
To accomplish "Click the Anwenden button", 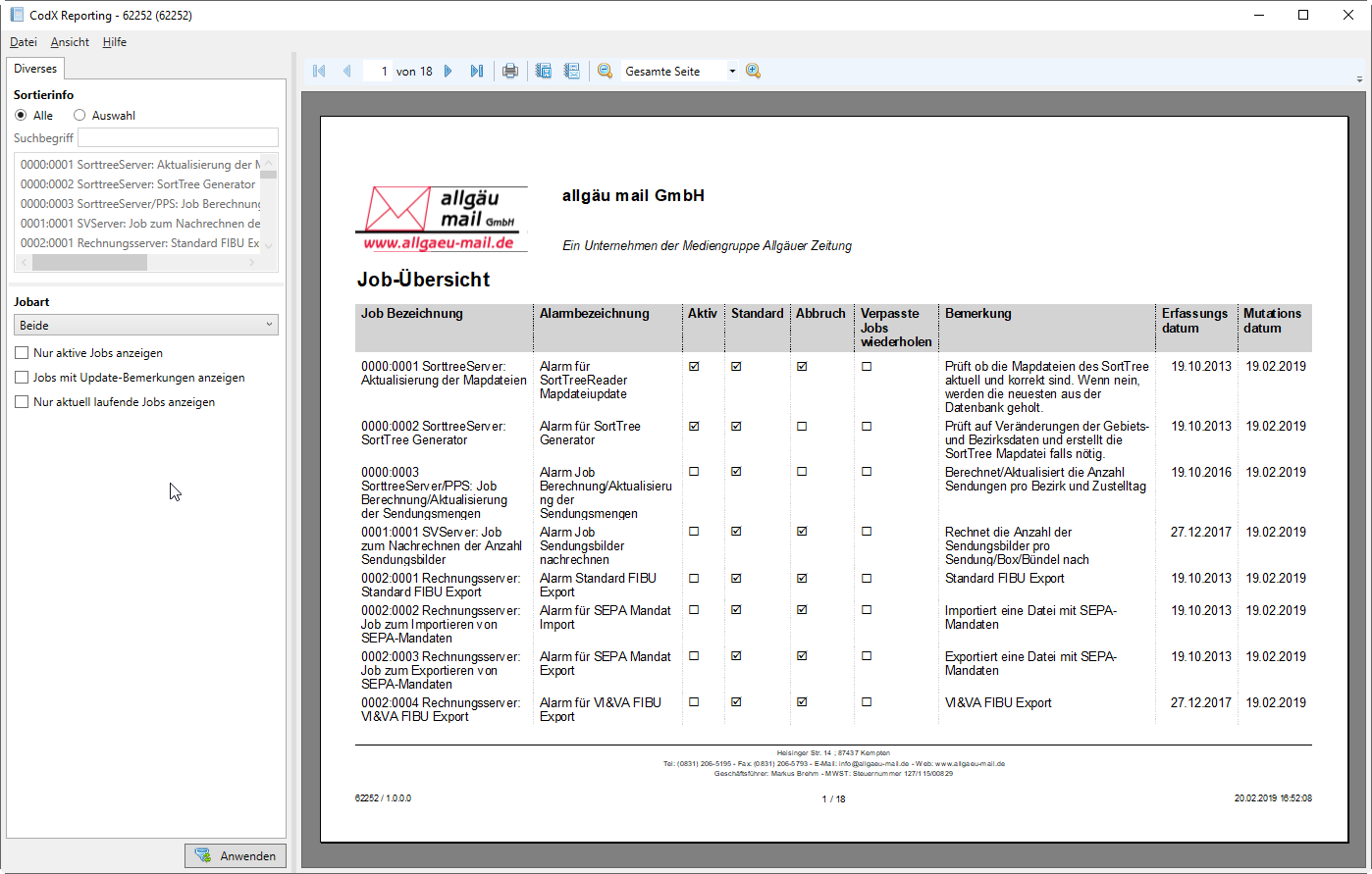I will click(x=236, y=855).
